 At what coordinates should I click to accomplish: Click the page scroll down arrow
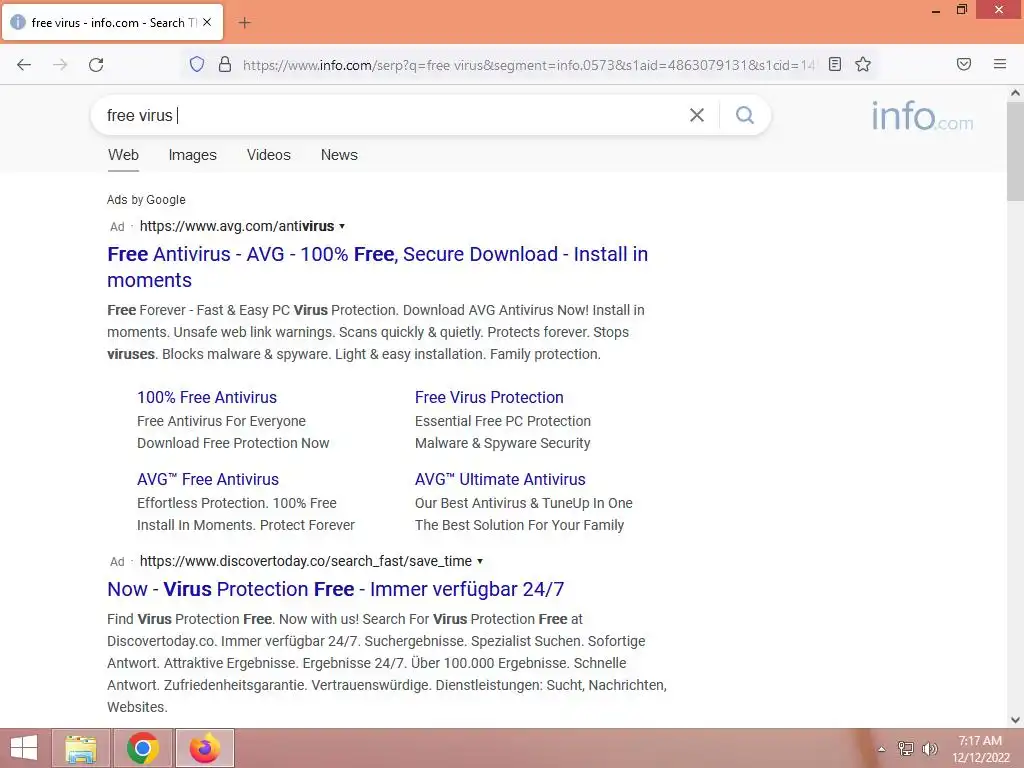point(1016,720)
